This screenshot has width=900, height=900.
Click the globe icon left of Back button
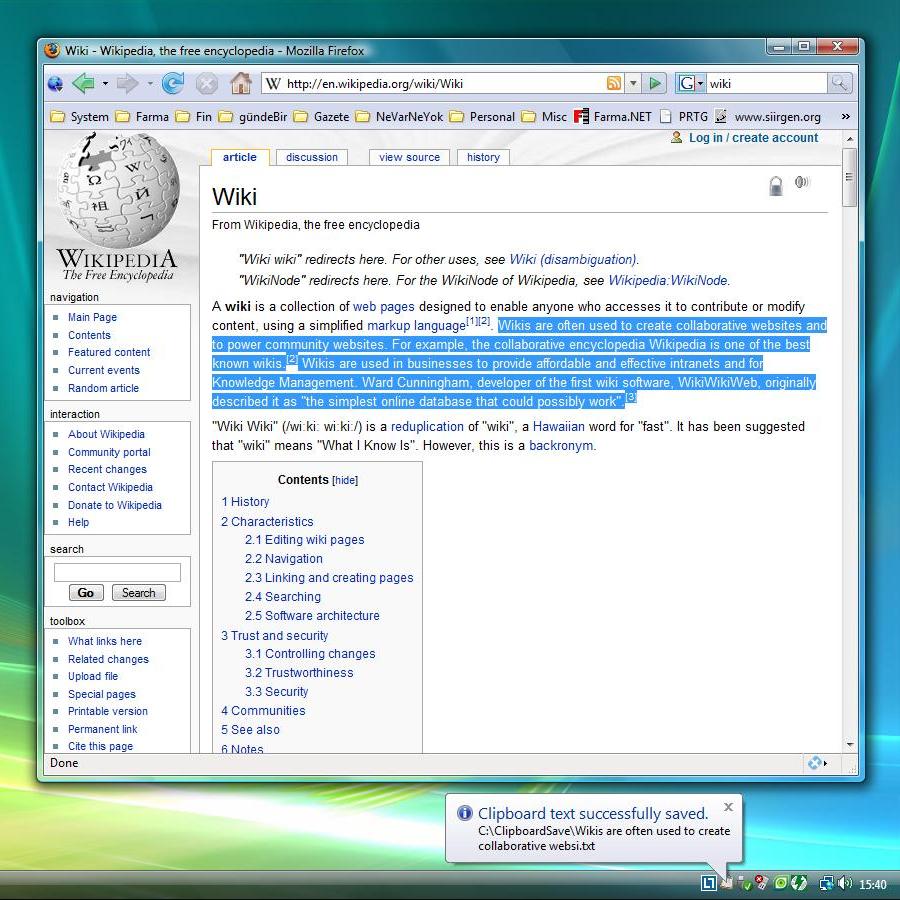(x=56, y=84)
